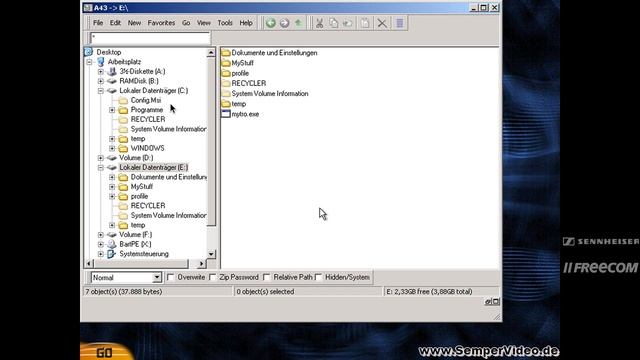Select Lokaler Datenträger (E:) in tree
Image resolution: width=640 pixels, height=360 pixels.
coord(153,167)
